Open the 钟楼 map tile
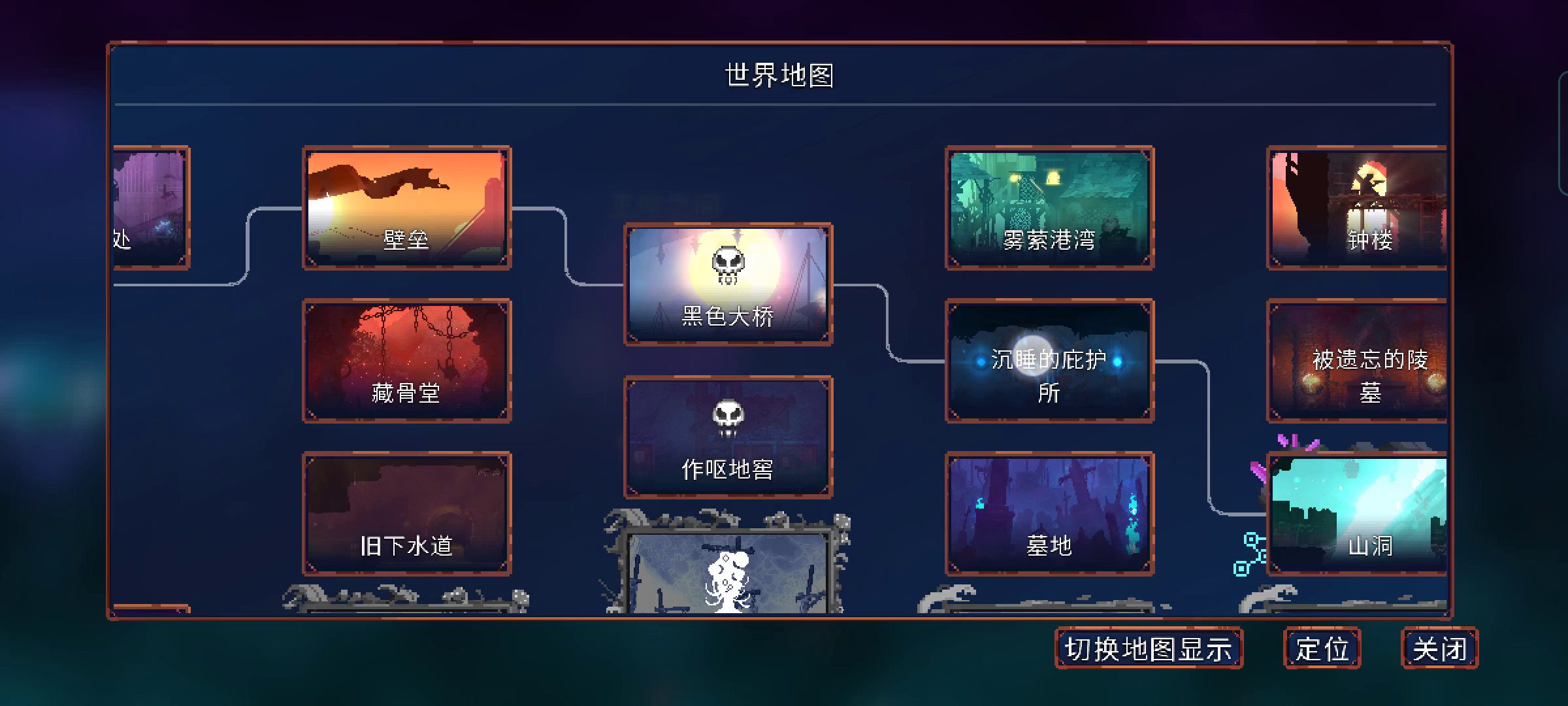1568x706 pixels. 1357,208
